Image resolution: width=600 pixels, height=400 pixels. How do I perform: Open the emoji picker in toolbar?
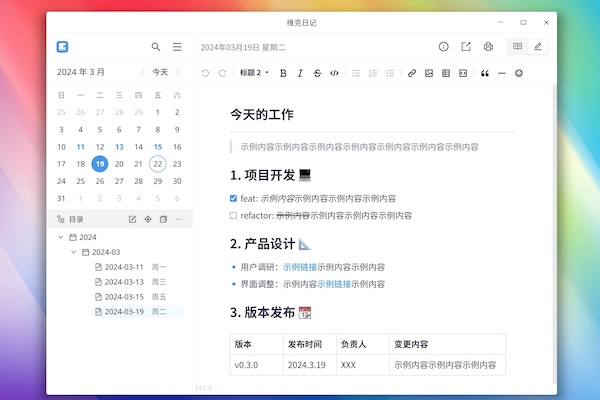click(519, 73)
